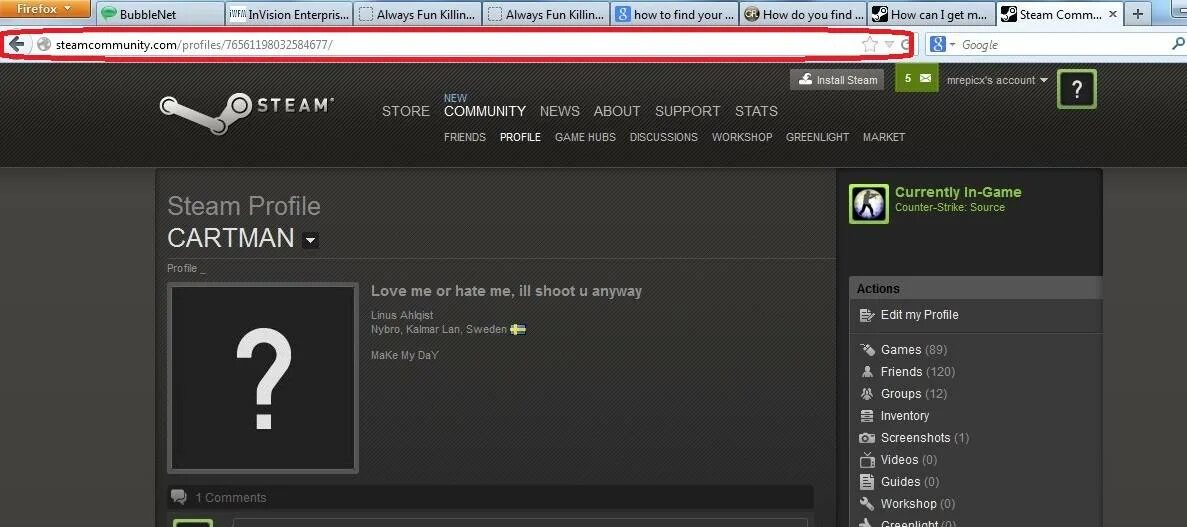Open the Firefox menu button

point(45,9)
